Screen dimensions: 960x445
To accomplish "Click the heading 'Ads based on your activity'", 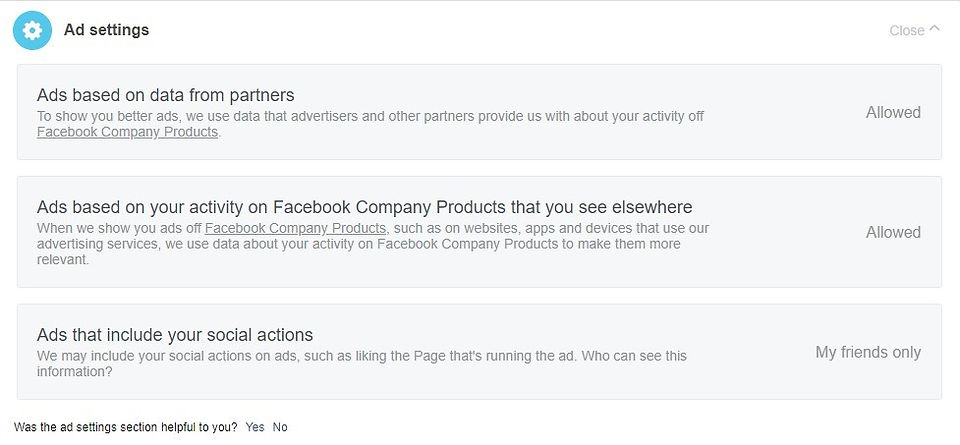I will click(364, 207).
